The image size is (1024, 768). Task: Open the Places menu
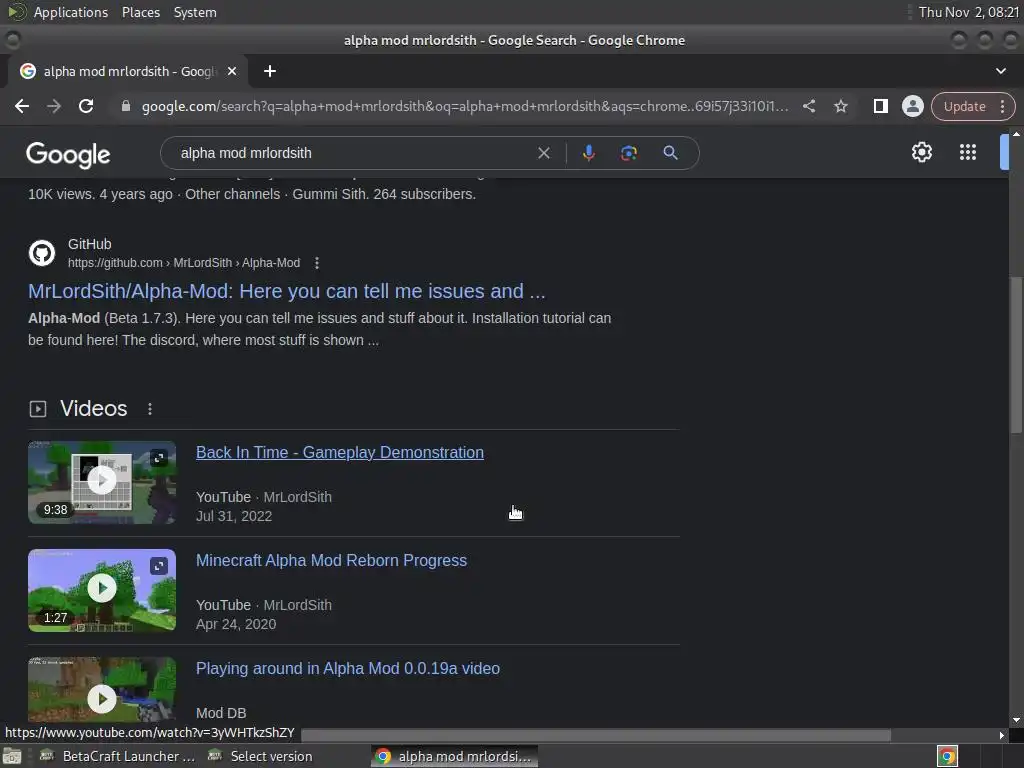click(141, 12)
